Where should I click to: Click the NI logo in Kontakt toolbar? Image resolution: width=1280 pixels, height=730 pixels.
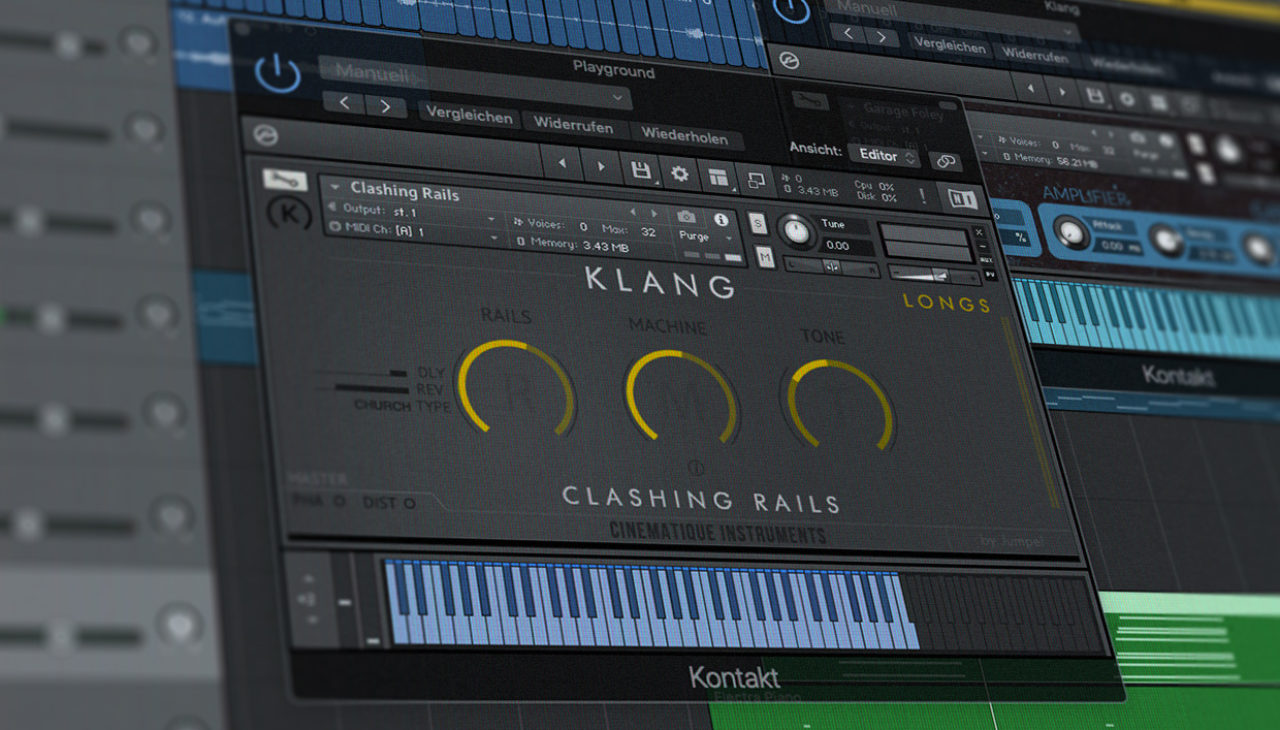(x=962, y=198)
